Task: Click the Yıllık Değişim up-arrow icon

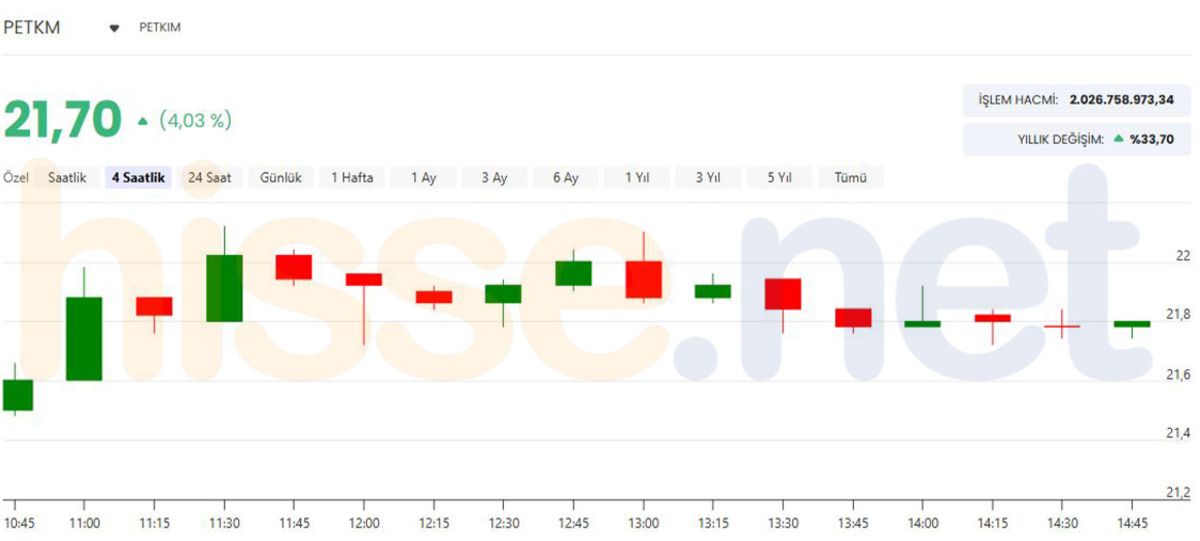Action: pos(1118,139)
